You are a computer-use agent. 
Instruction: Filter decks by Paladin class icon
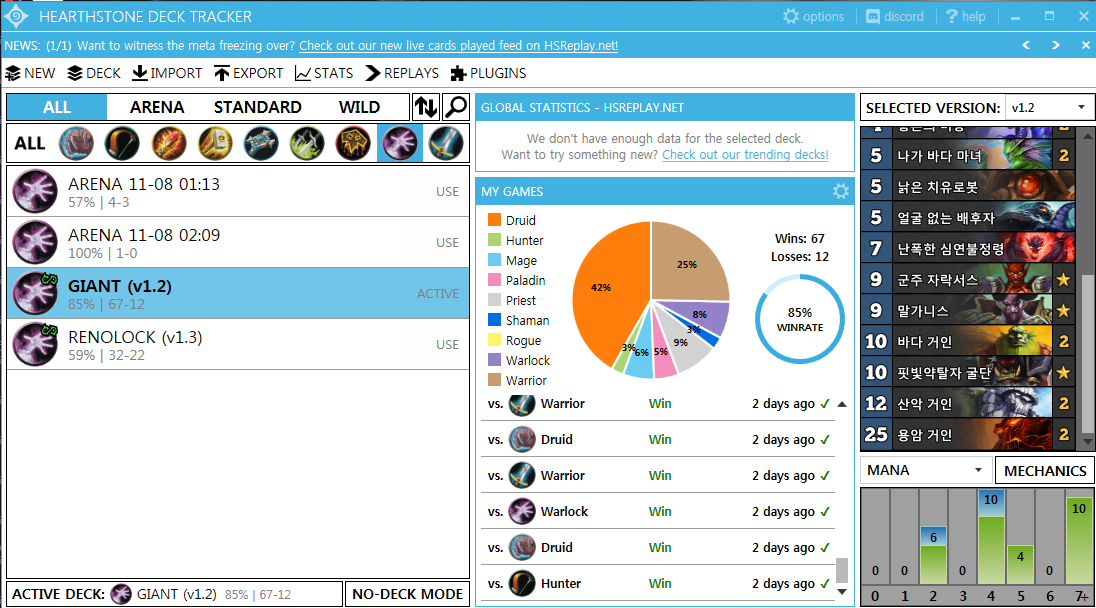coord(215,143)
